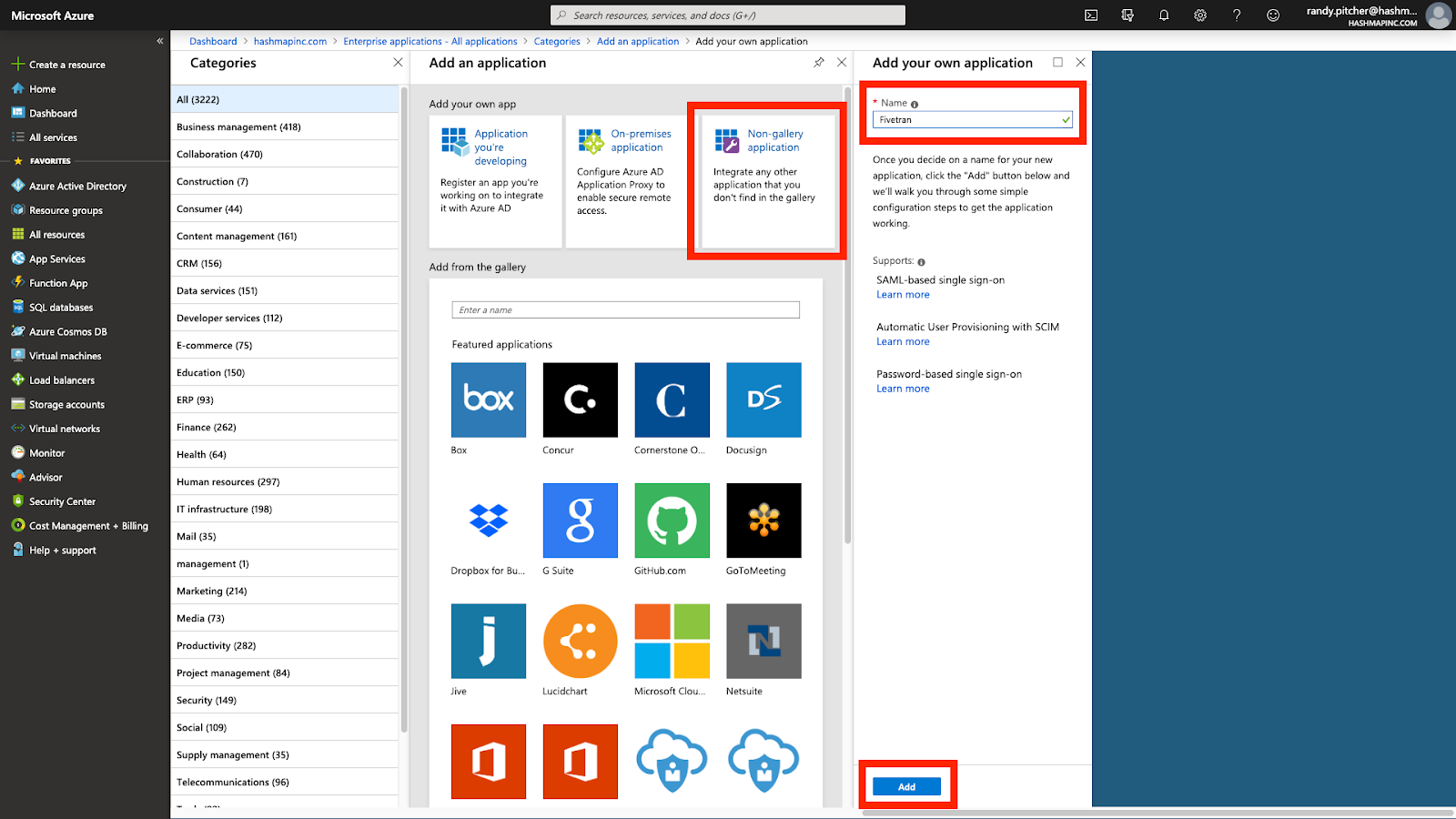Image resolution: width=1456 pixels, height=819 pixels.
Task: Select the CRM (156) category
Action: pyautogui.click(x=285, y=263)
